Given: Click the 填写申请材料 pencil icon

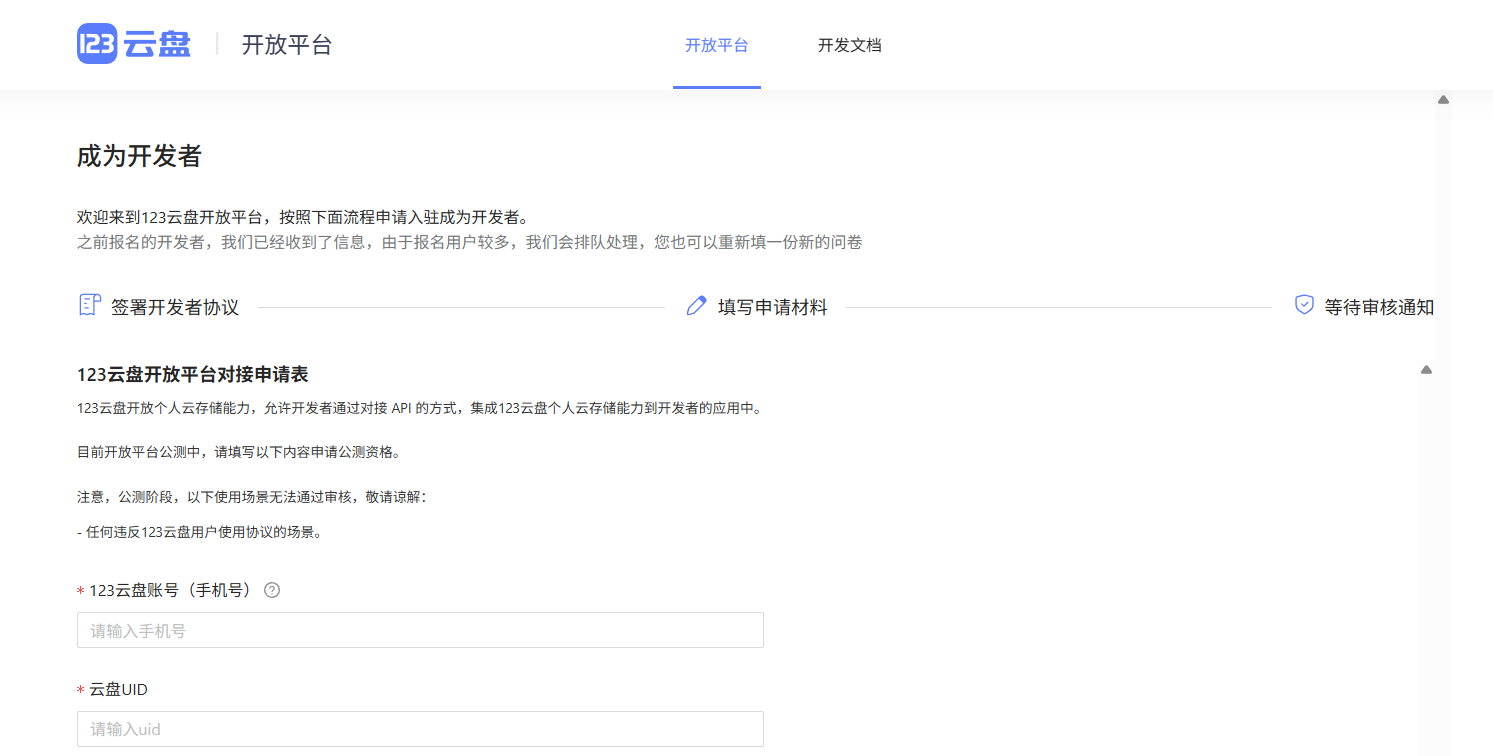Looking at the screenshot, I should [697, 306].
